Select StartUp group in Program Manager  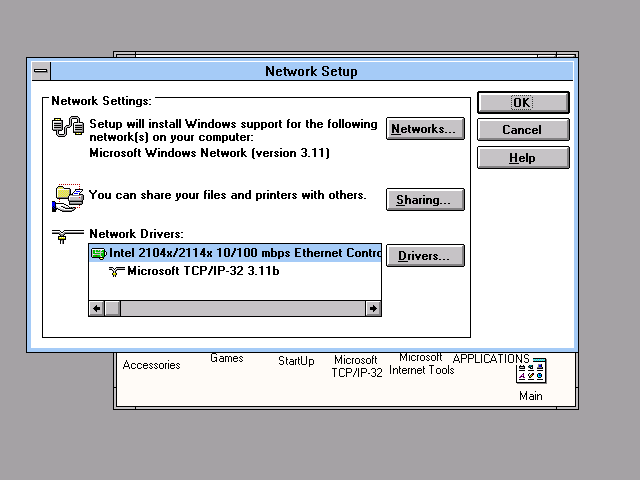296,361
